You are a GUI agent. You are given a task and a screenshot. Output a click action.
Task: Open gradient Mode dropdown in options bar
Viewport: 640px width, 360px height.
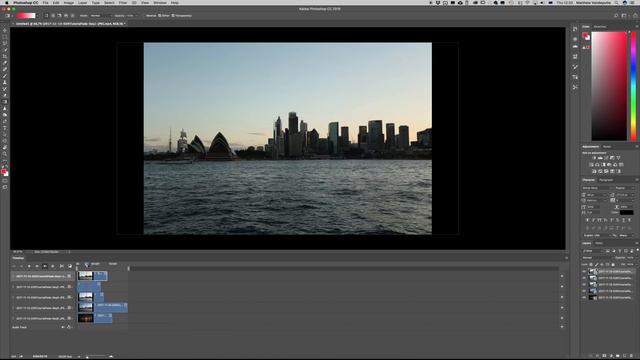click(100, 16)
